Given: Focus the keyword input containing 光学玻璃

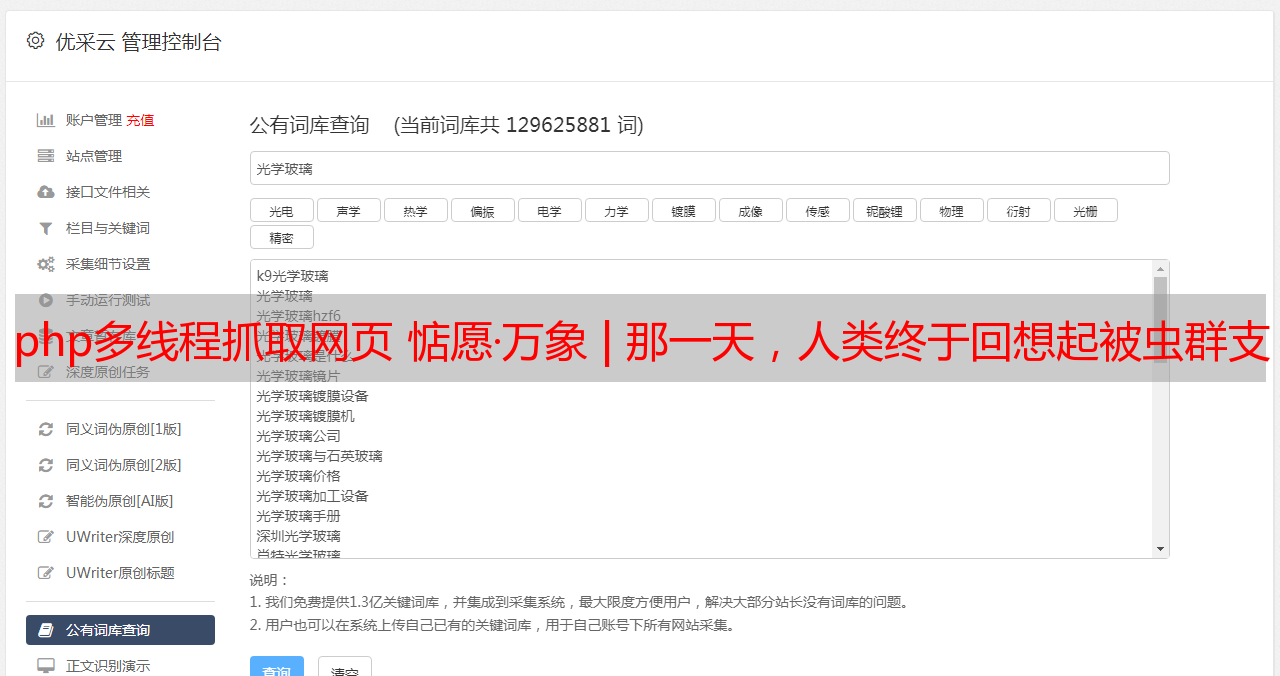Looking at the screenshot, I should [709, 168].
